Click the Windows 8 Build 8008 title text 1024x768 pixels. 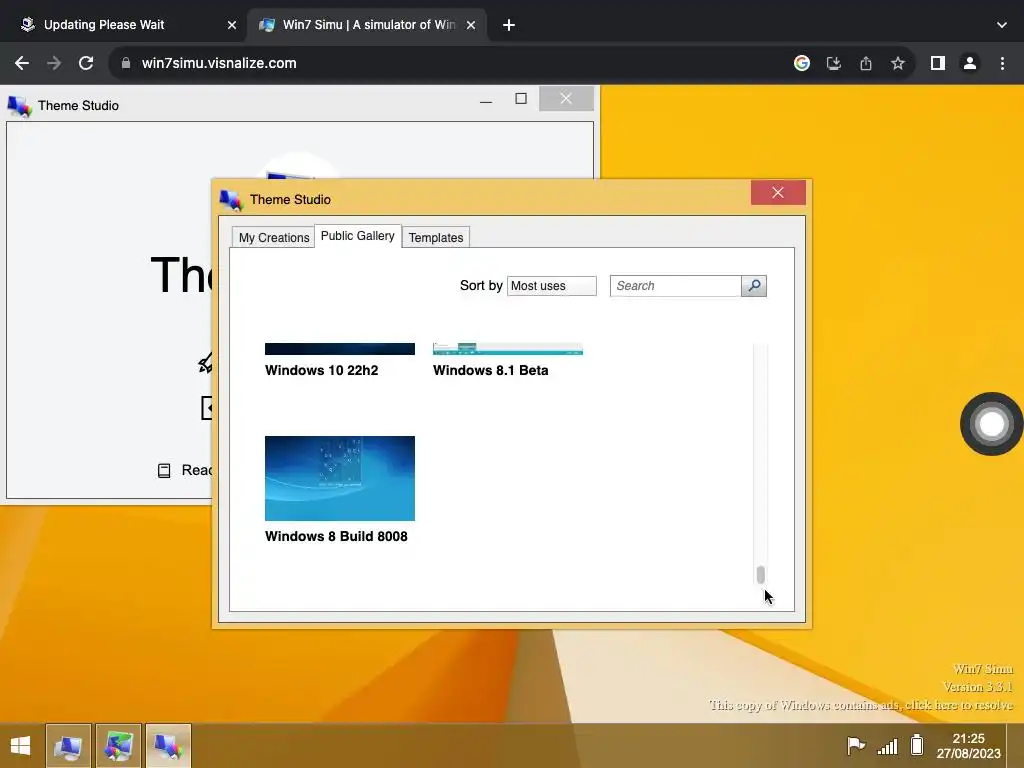(336, 536)
